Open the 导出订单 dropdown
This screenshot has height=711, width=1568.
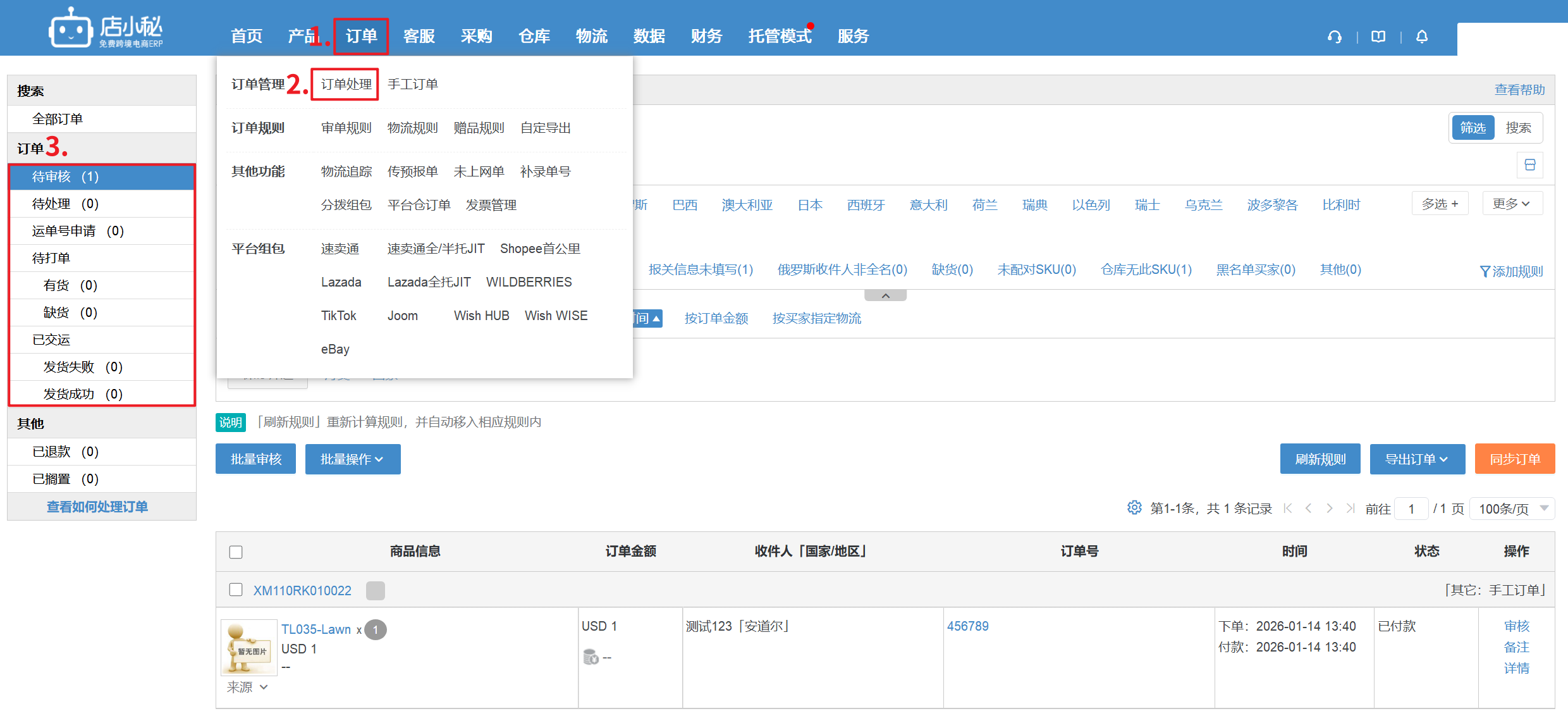[x=1417, y=459]
